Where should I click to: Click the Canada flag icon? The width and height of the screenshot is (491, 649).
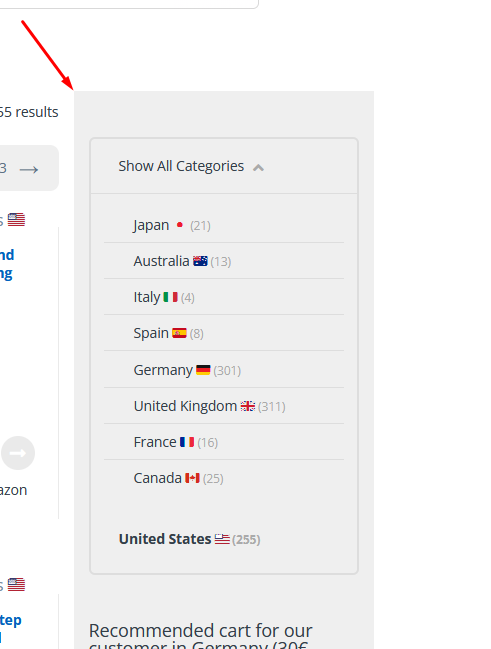[x=193, y=478]
